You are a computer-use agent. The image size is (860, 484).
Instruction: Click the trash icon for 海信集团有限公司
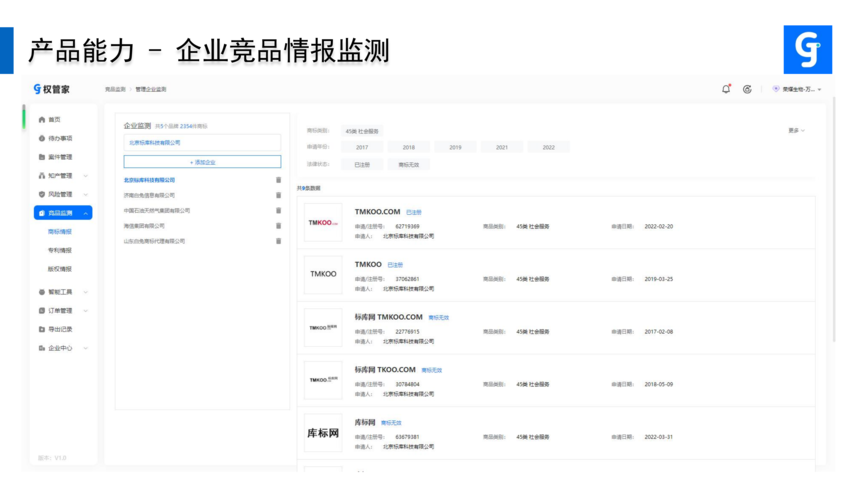coord(278,226)
